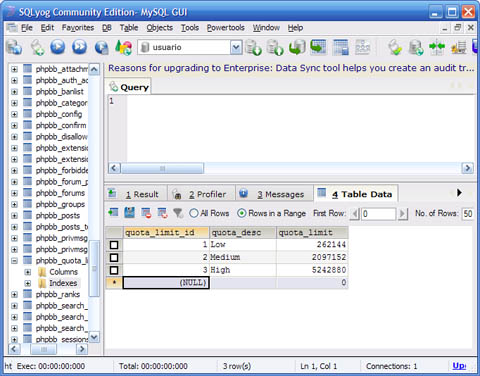Viewport: 480px width, 376px height.
Task: Expand the phpbb_forums table node
Action: point(14,193)
